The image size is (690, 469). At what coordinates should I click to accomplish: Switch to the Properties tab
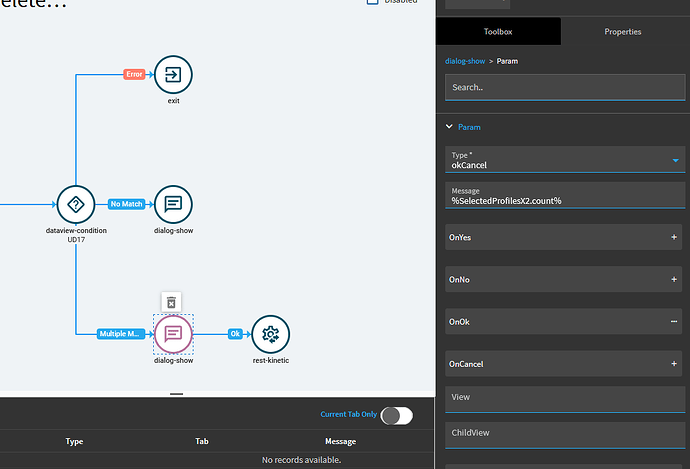[623, 32]
